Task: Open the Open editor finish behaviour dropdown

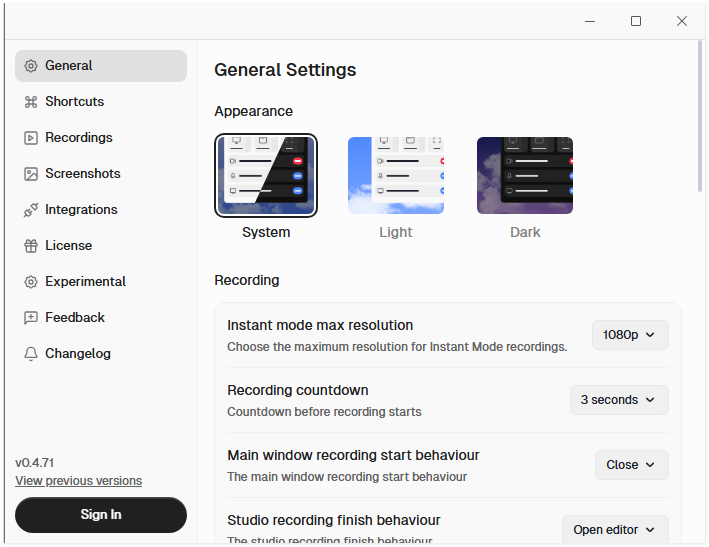Action: click(615, 530)
